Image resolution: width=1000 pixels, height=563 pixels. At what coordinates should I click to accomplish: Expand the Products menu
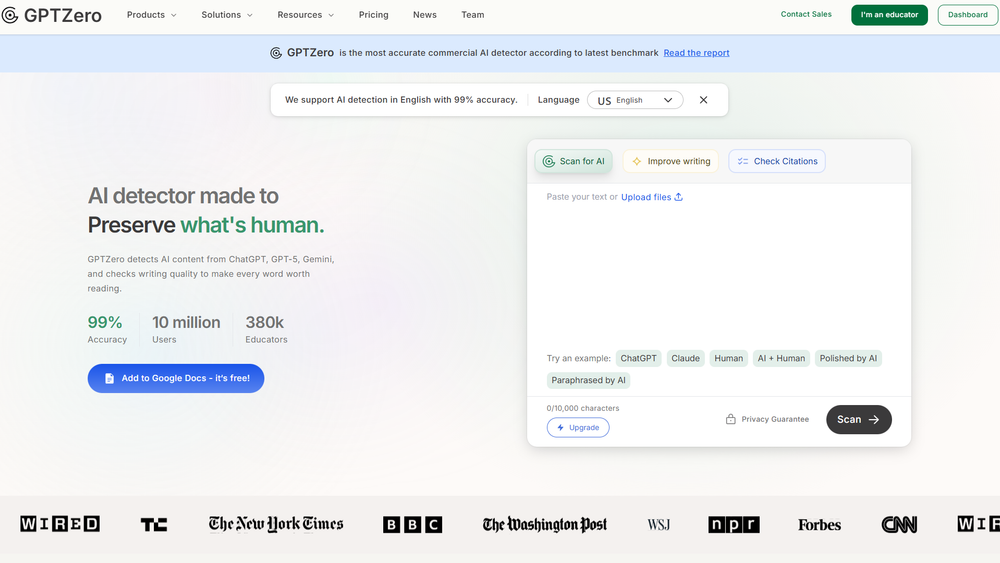[x=151, y=15]
